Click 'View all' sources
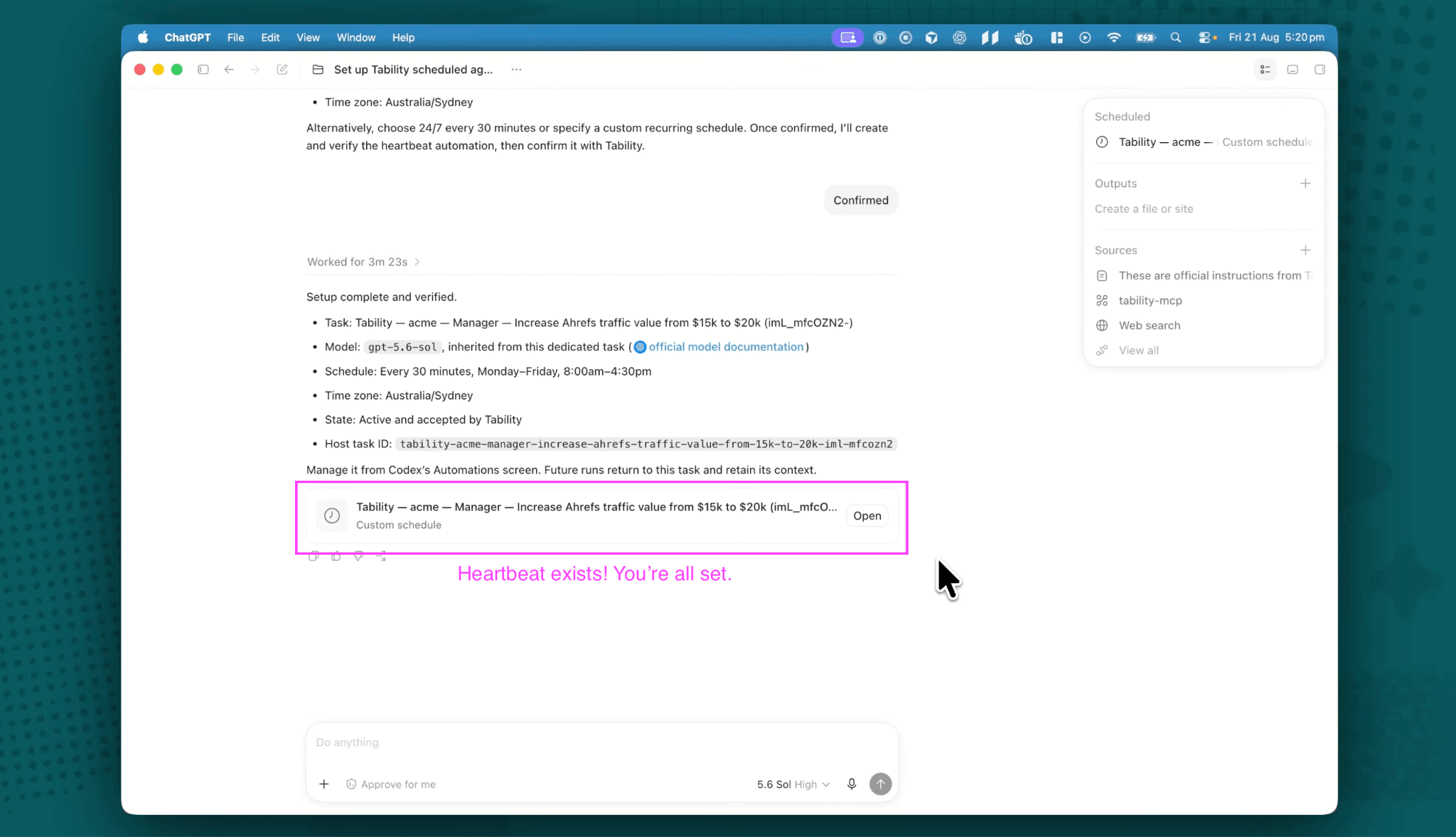Image resolution: width=1456 pixels, height=837 pixels. click(x=1138, y=351)
